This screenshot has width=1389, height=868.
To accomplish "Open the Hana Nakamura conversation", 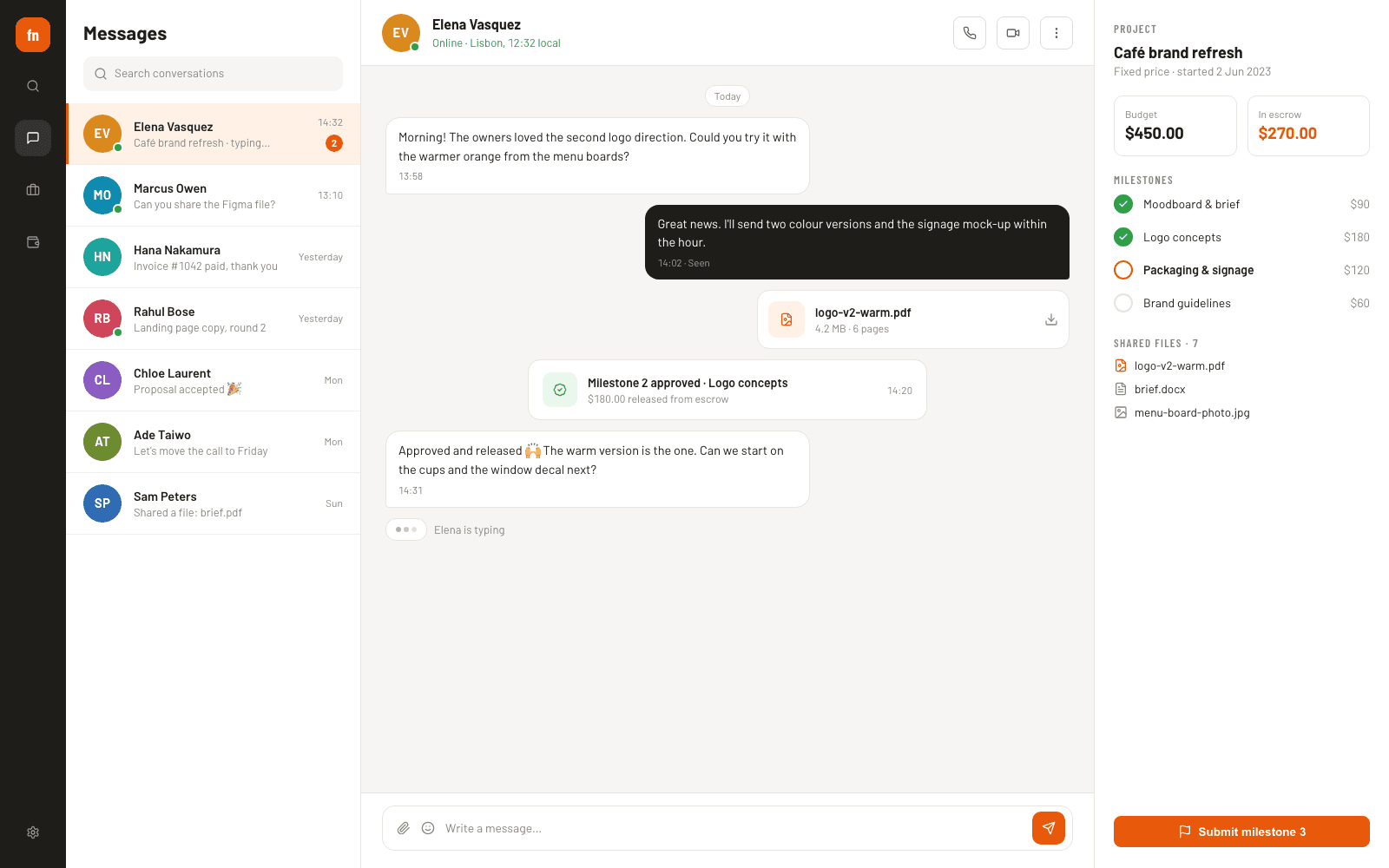I will click(x=214, y=257).
